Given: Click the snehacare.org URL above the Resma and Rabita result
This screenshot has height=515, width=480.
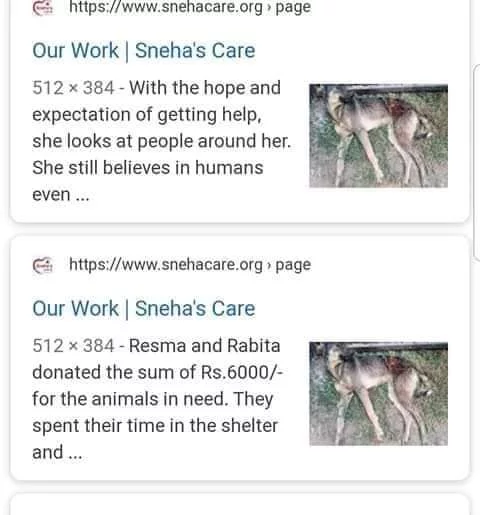Looking at the screenshot, I should pyautogui.click(x=166, y=265).
